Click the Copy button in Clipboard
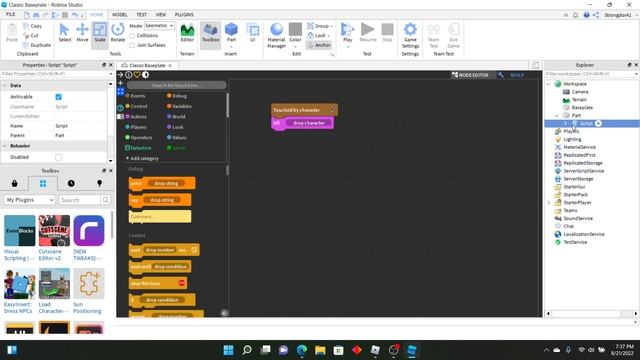 (33, 26)
